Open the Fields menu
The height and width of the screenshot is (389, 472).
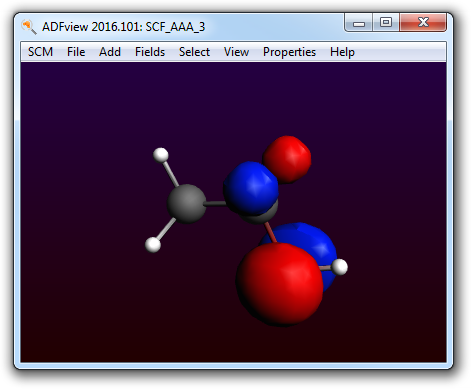point(150,52)
